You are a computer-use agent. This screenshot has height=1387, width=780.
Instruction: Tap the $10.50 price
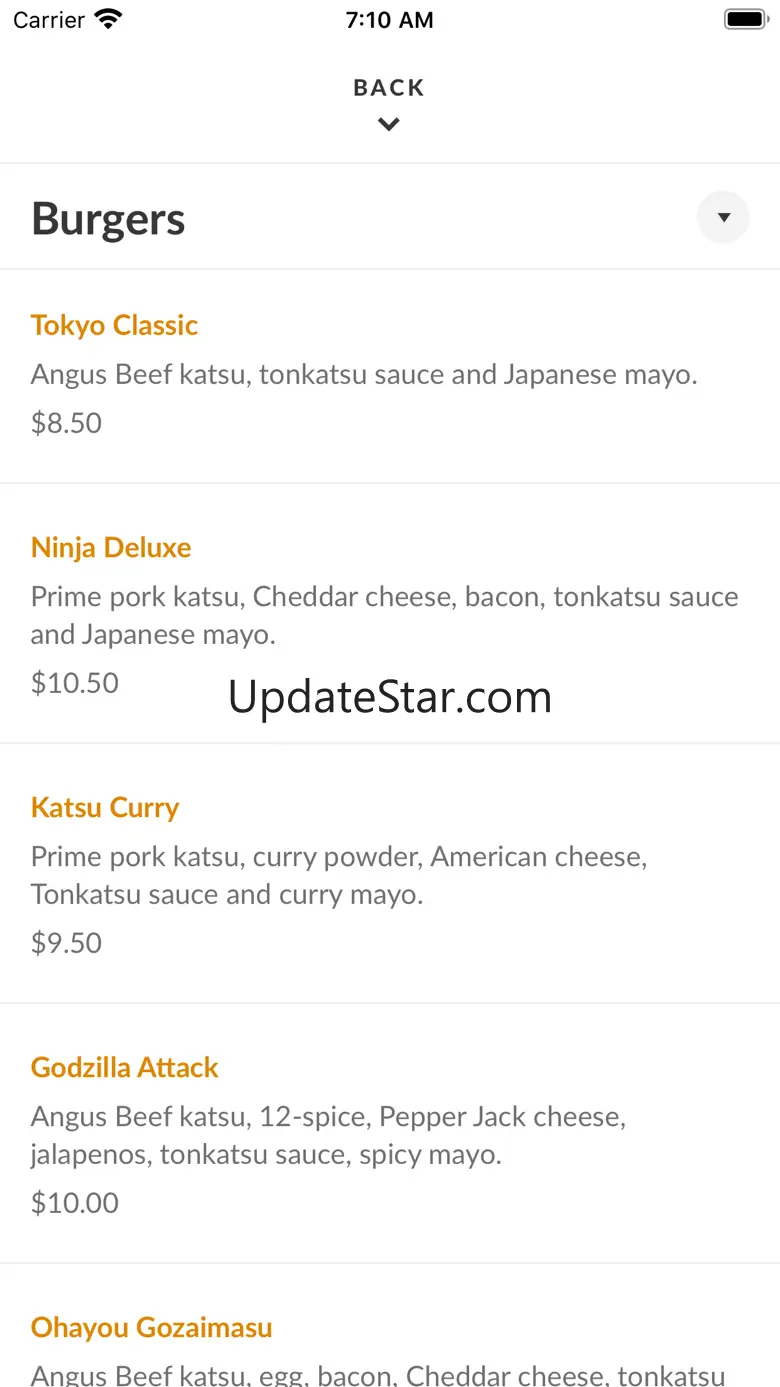(x=75, y=683)
